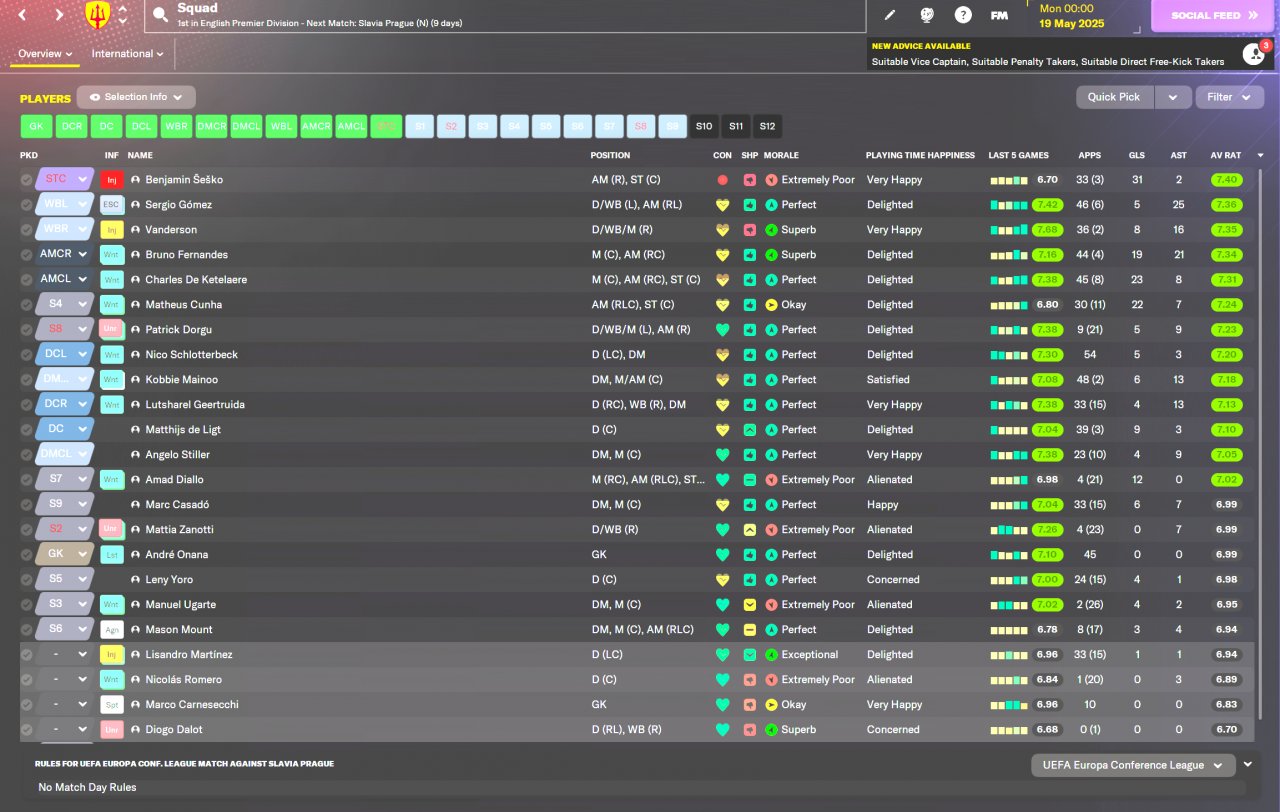The width and height of the screenshot is (1280, 812).
Task: Open the STC picked-position dropdown for Šeško
Action: (x=64, y=180)
